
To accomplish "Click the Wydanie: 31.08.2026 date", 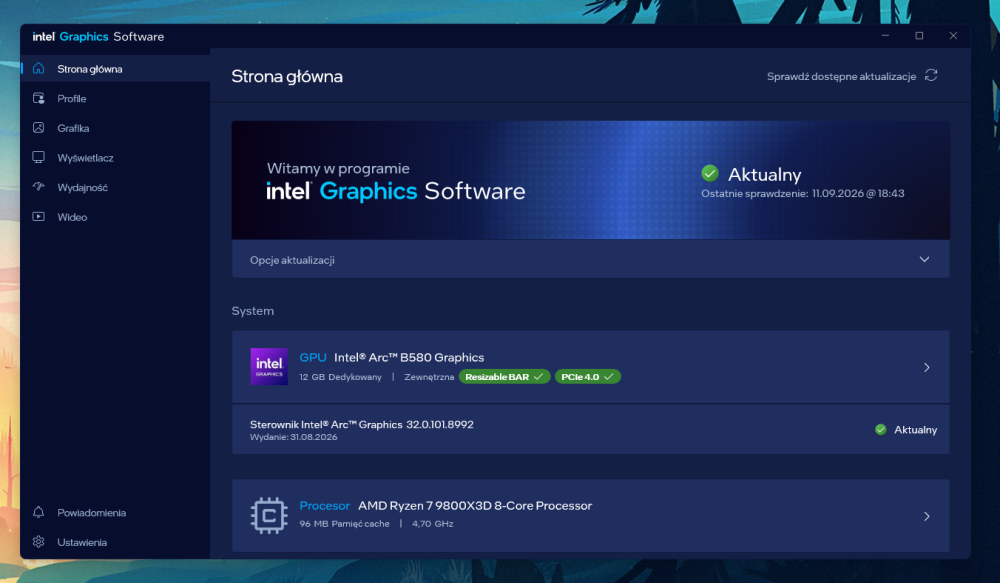I will 293,437.
